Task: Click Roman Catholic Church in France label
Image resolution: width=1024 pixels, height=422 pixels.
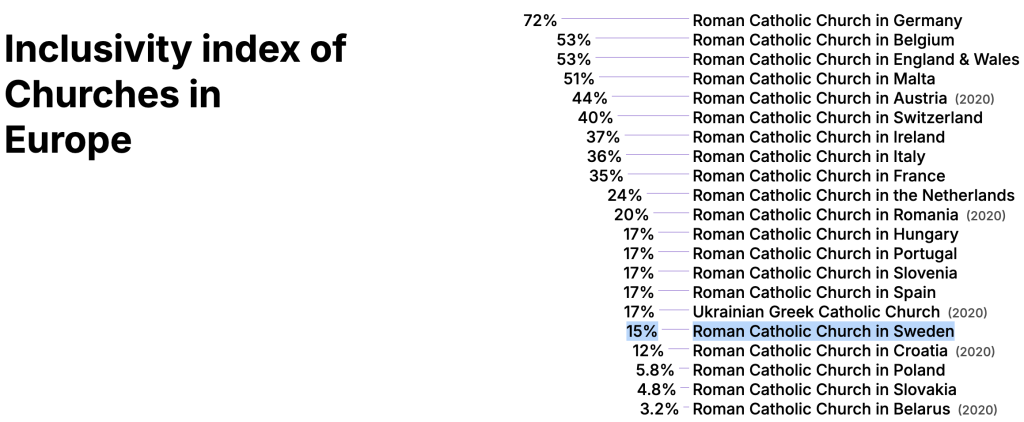Action: pyautogui.click(x=818, y=176)
